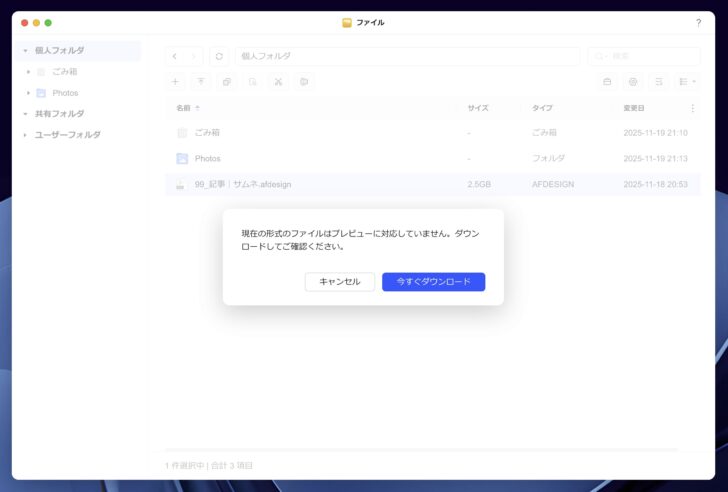Collapse the 共有フォルダ tree arrow
The width and height of the screenshot is (728, 492).
click(26, 114)
